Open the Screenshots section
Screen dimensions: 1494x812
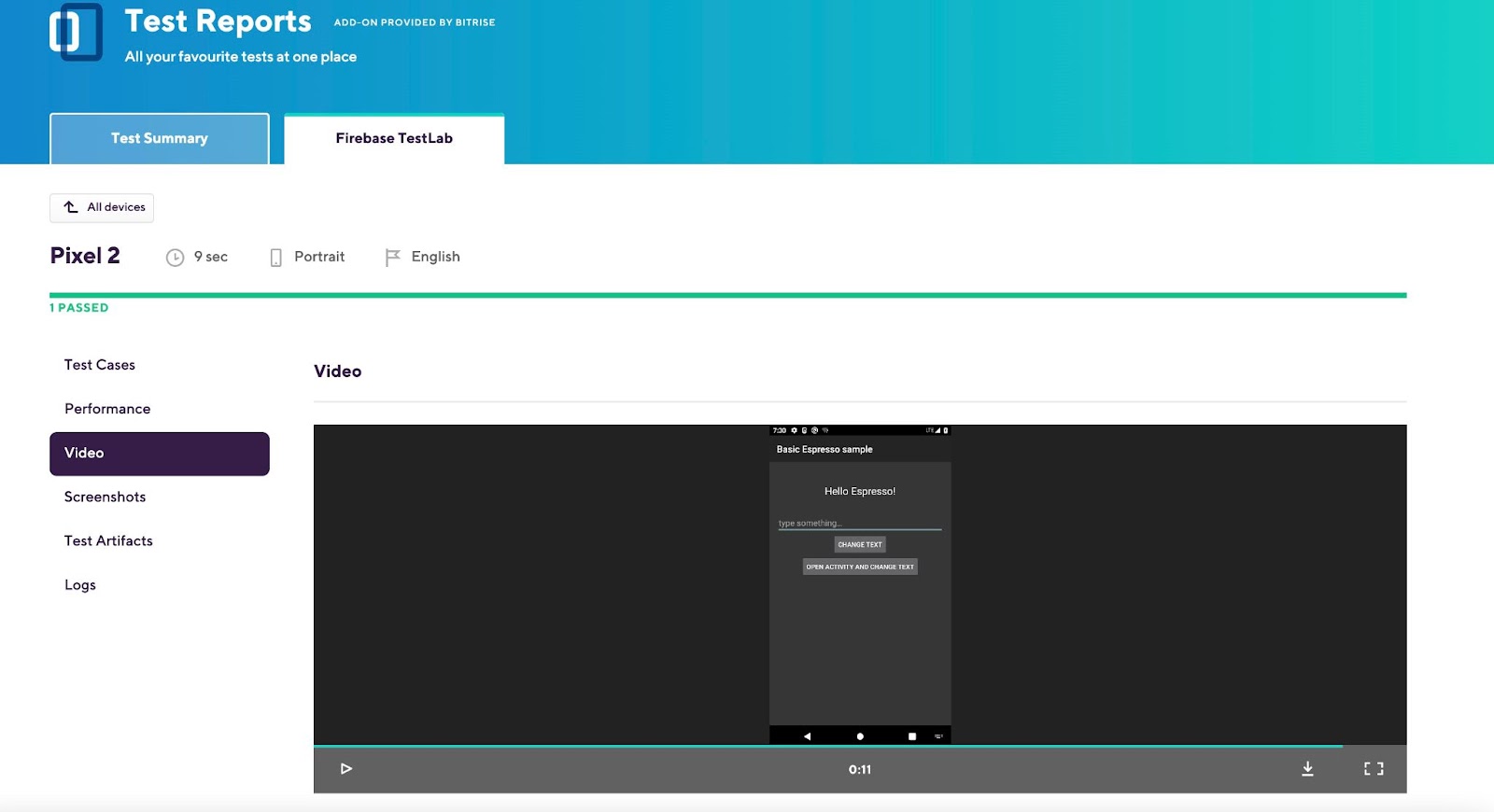click(106, 497)
